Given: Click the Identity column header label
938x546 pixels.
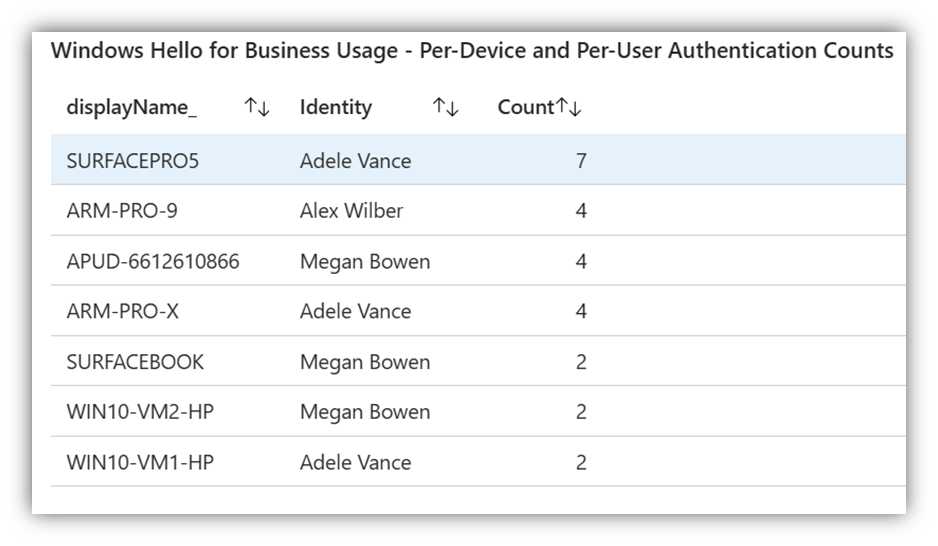Looking at the screenshot, I should [335, 108].
